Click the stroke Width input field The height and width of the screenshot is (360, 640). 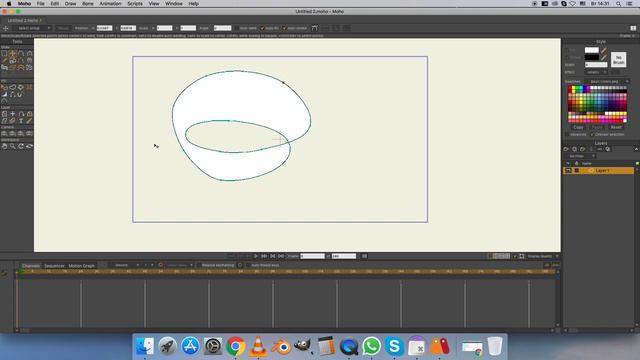pos(596,65)
